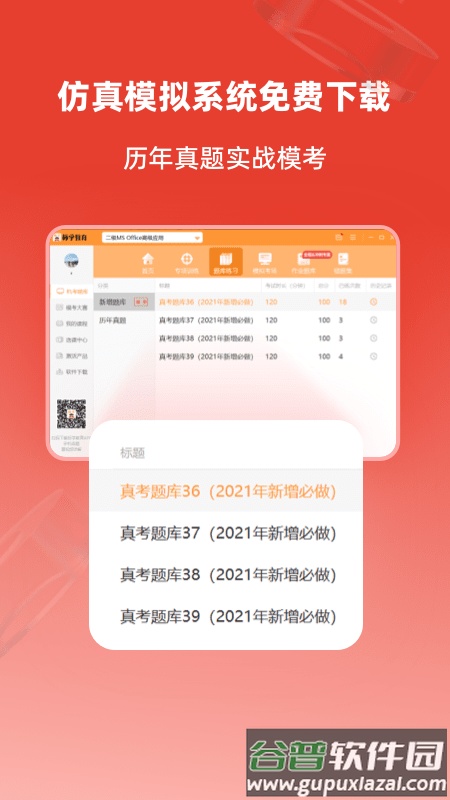Open history clock for 真考题库36 row

373,302
